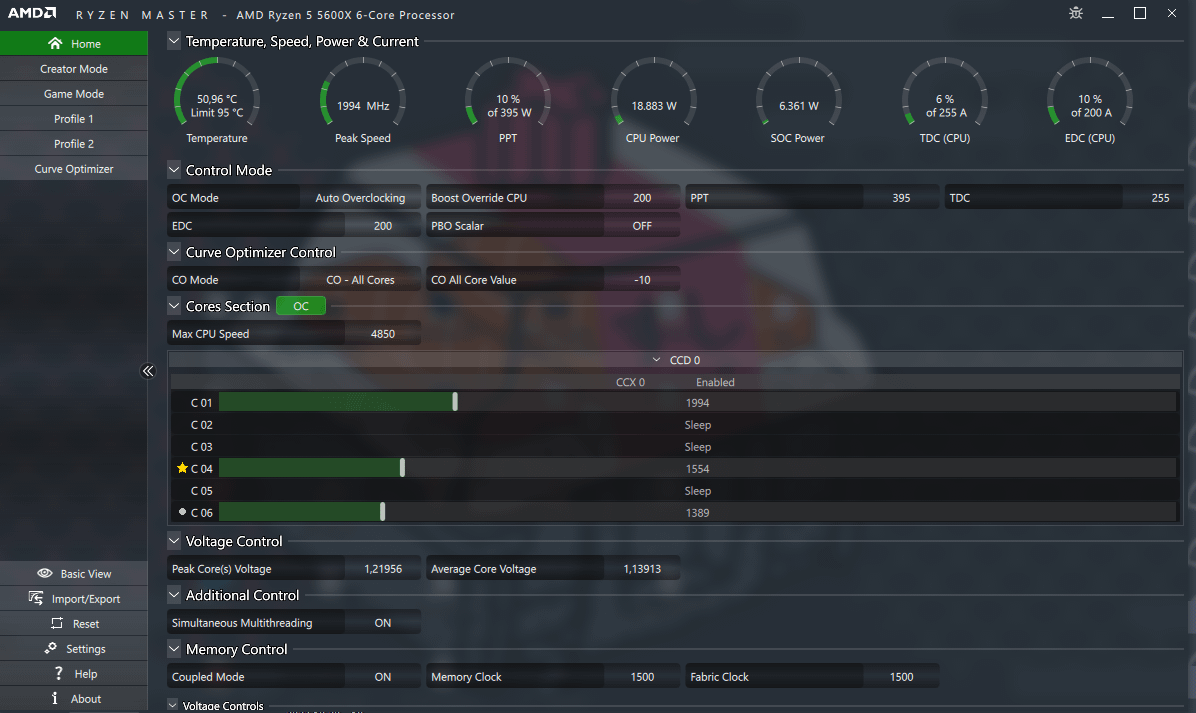Image resolution: width=1196 pixels, height=713 pixels.
Task: Open OC Mode Auto Overclocking dropdown
Action: pos(360,198)
